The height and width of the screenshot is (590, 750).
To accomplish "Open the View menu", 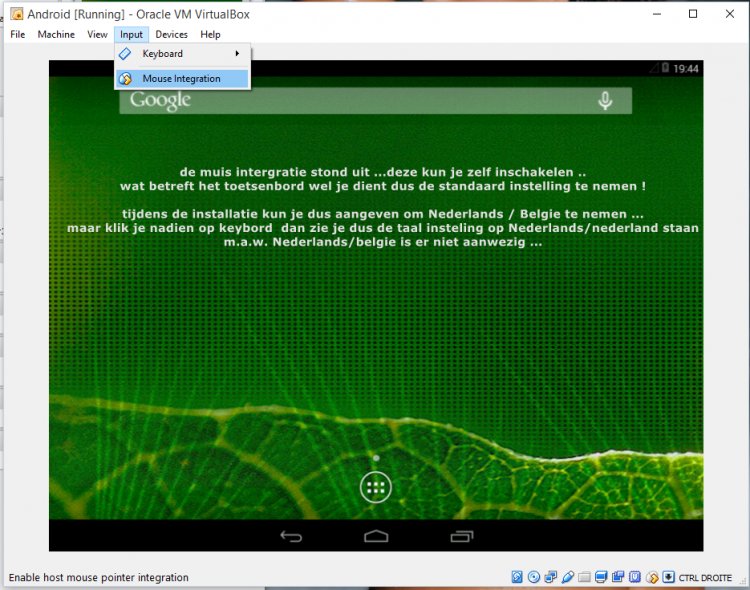I will coord(97,34).
